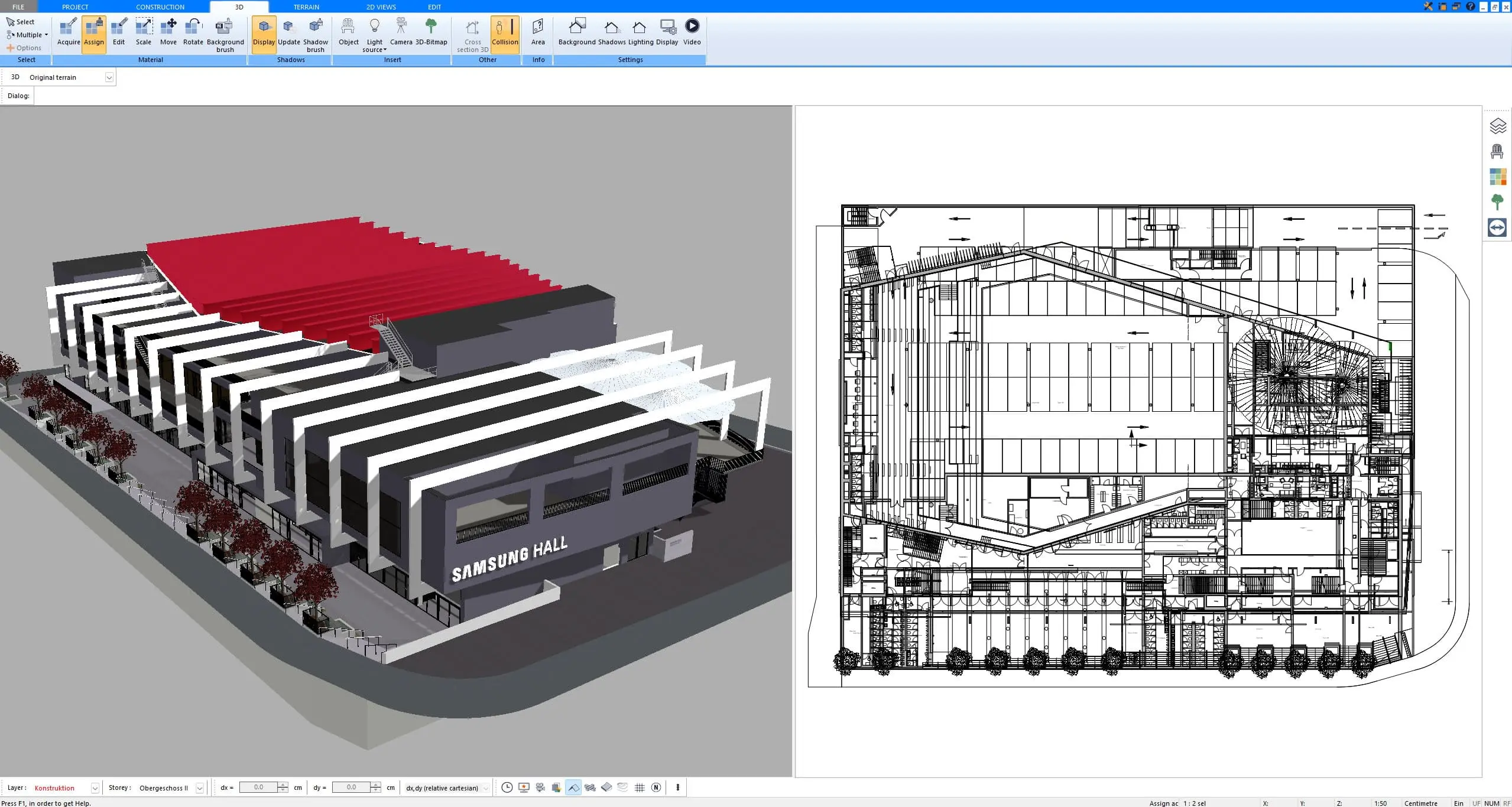Switch to the TERRAIN tab
This screenshot has height=807, width=1512.
click(306, 6)
